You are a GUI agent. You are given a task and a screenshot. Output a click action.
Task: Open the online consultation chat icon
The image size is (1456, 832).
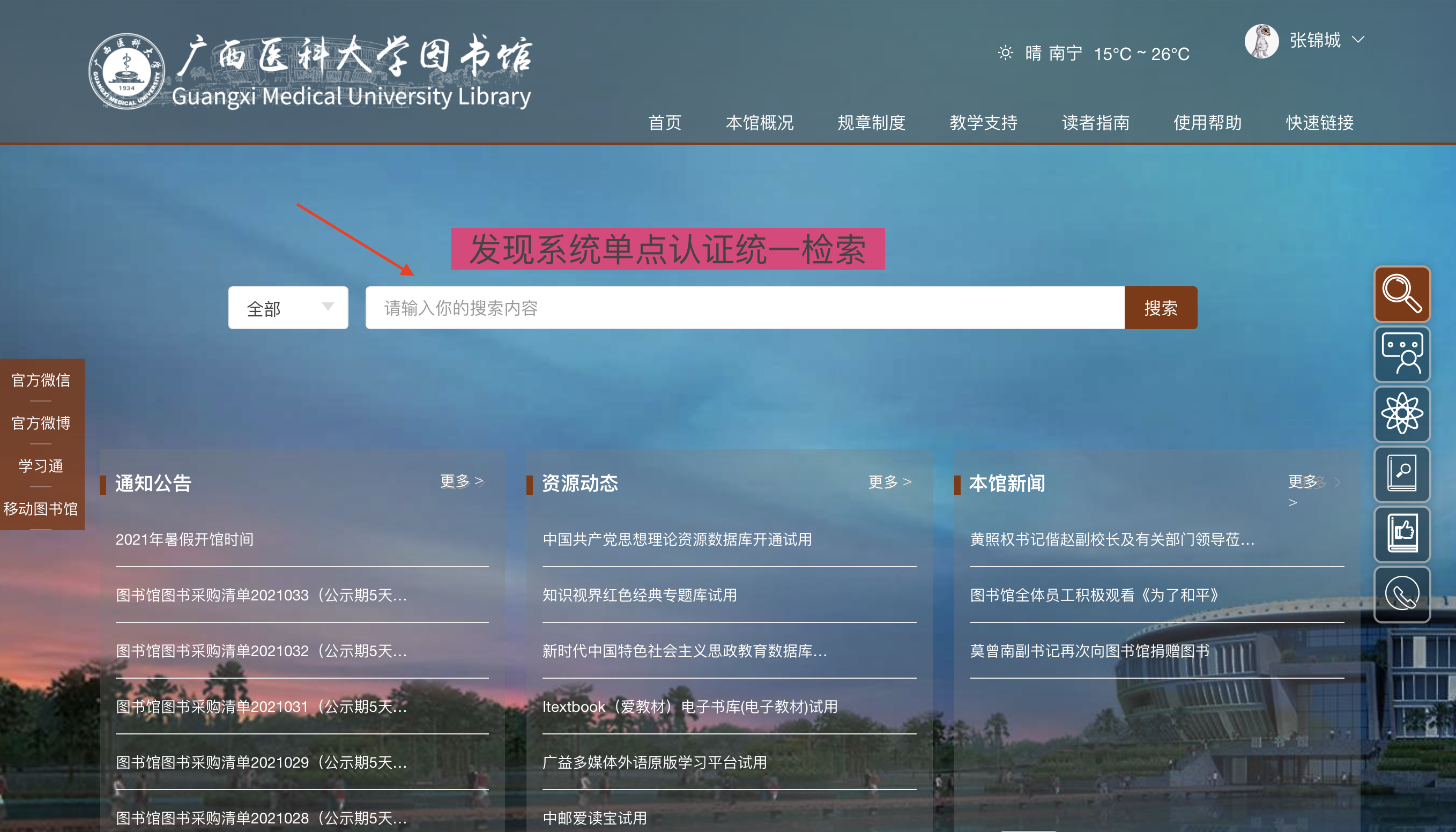[1401, 354]
